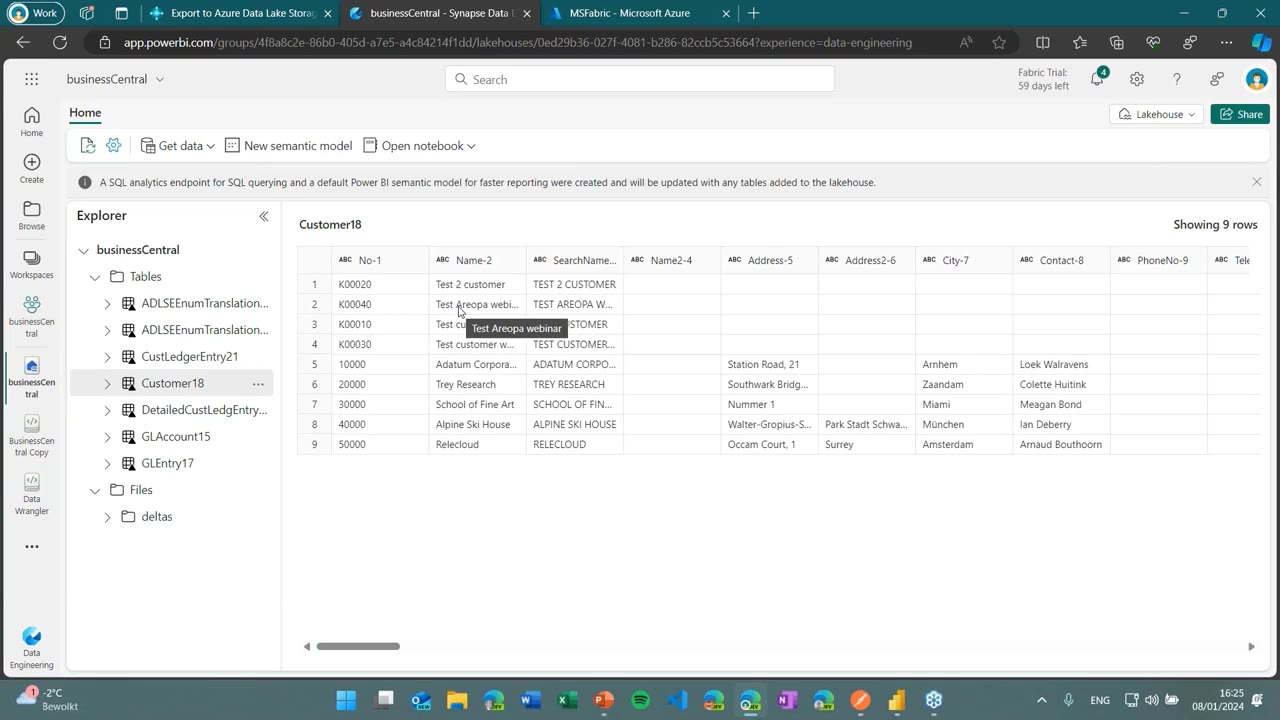This screenshot has height=720, width=1280.
Task: Open the feedback icon in the Fabric header
Action: (x=1217, y=79)
